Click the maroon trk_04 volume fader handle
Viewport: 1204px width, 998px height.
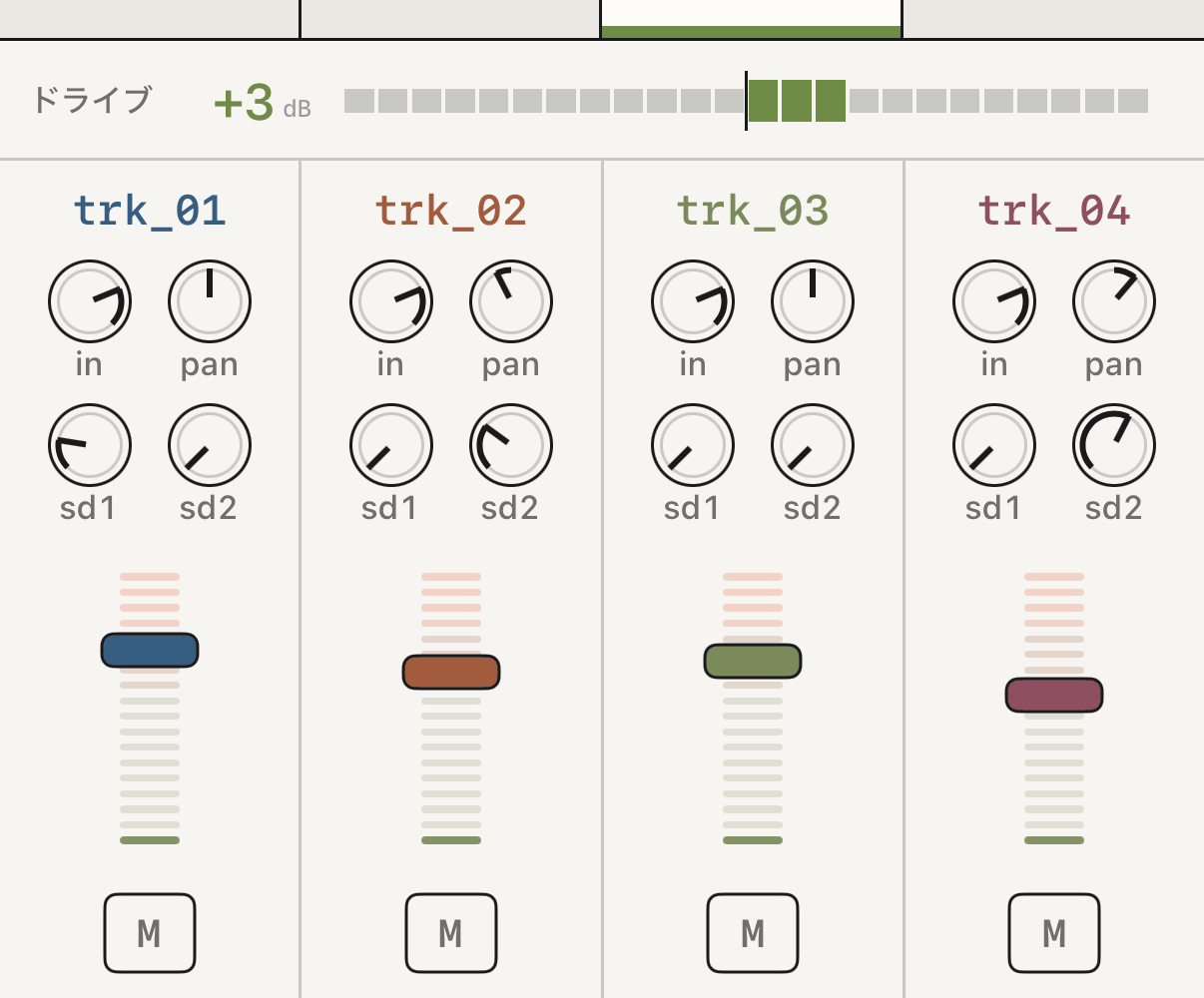point(1054,695)
